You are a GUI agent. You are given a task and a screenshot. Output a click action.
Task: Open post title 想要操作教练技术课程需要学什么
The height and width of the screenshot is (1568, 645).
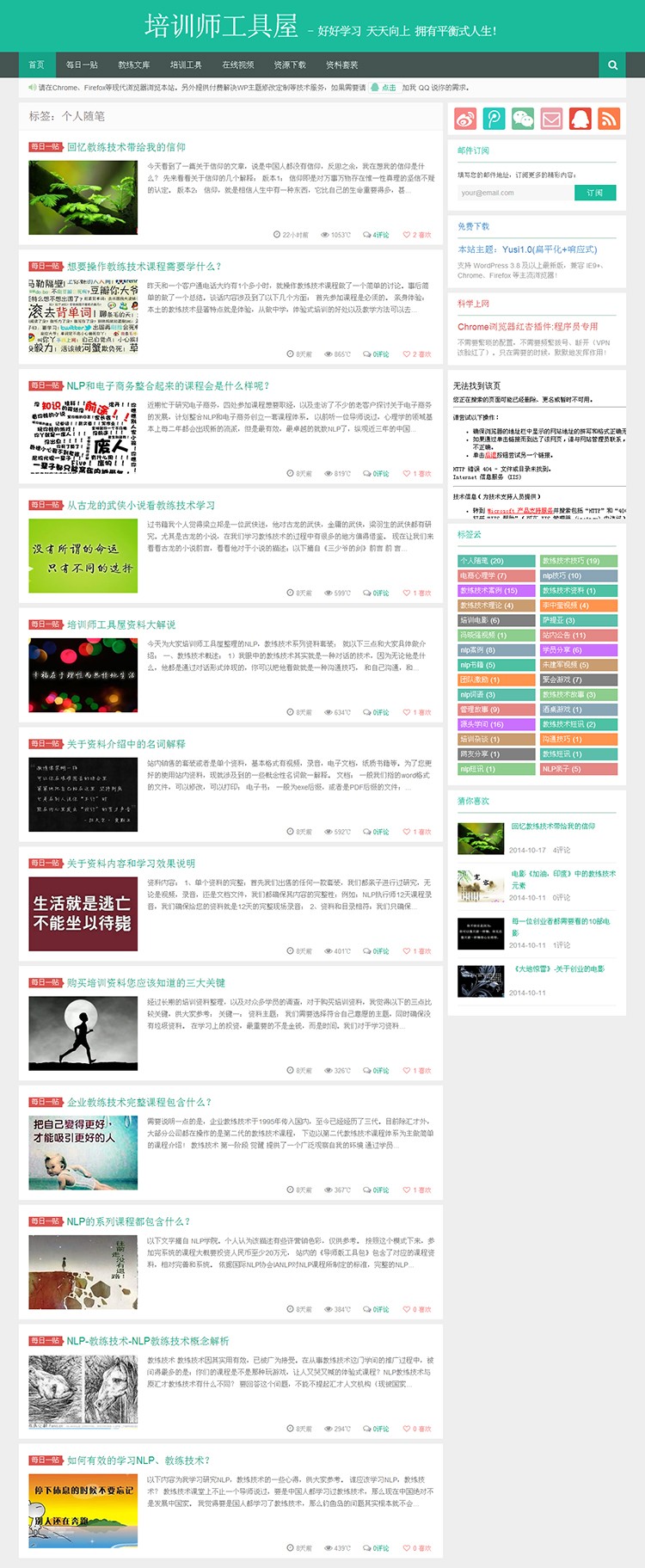[x=144, y=267]
